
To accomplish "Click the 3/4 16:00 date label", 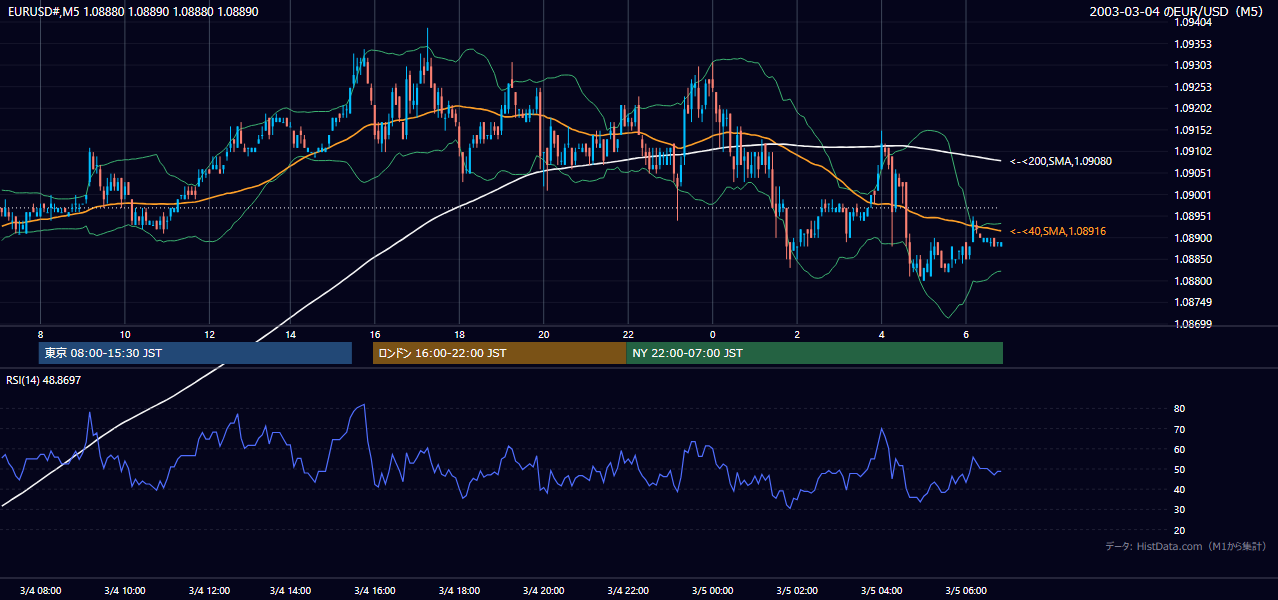I will (376, 590).
